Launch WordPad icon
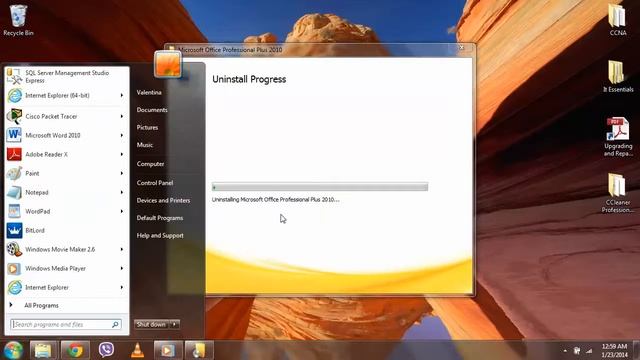The image size is (640, 360). (x=14, y=211)
